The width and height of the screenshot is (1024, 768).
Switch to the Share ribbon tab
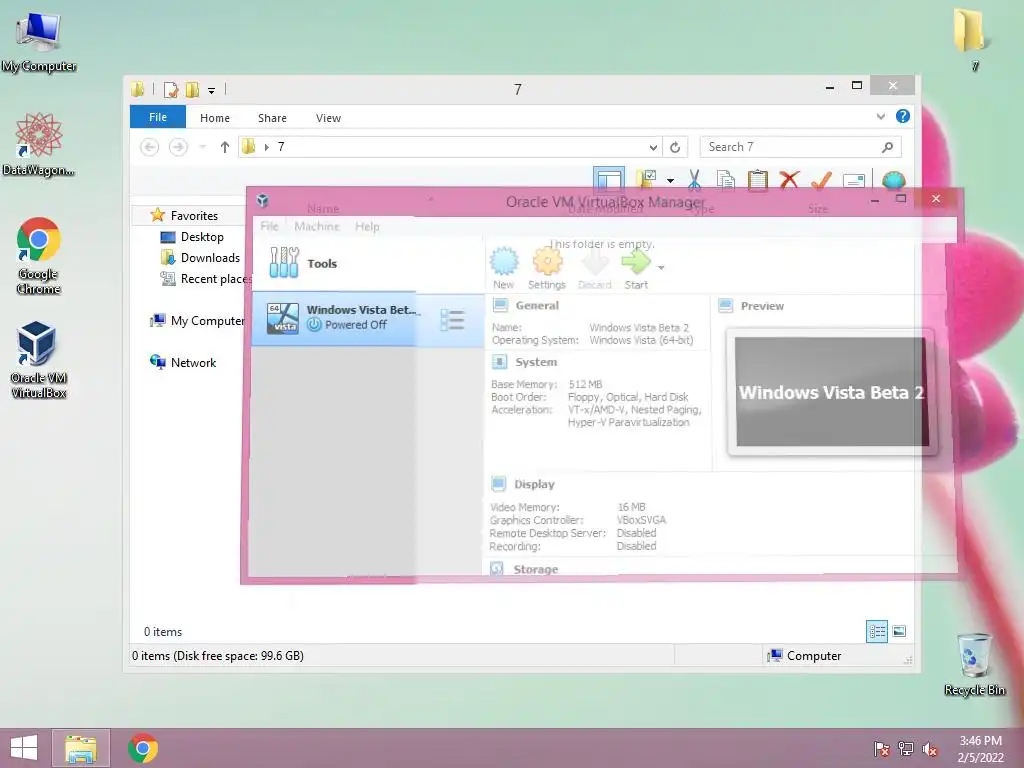click(272, 118)
